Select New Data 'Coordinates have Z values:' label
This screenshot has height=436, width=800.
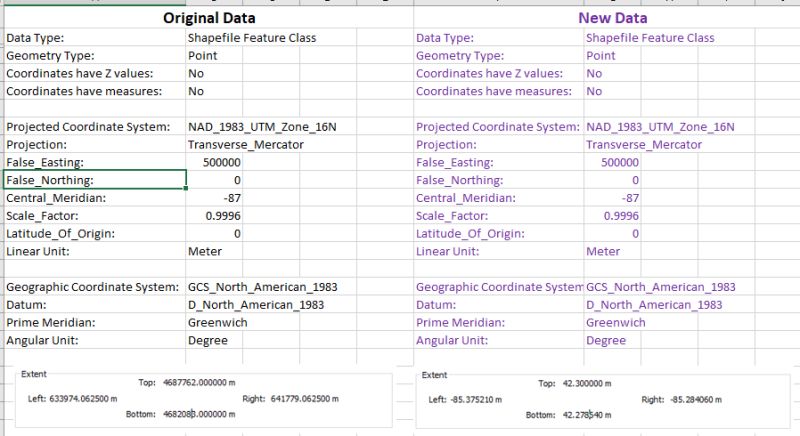point(499,73)
